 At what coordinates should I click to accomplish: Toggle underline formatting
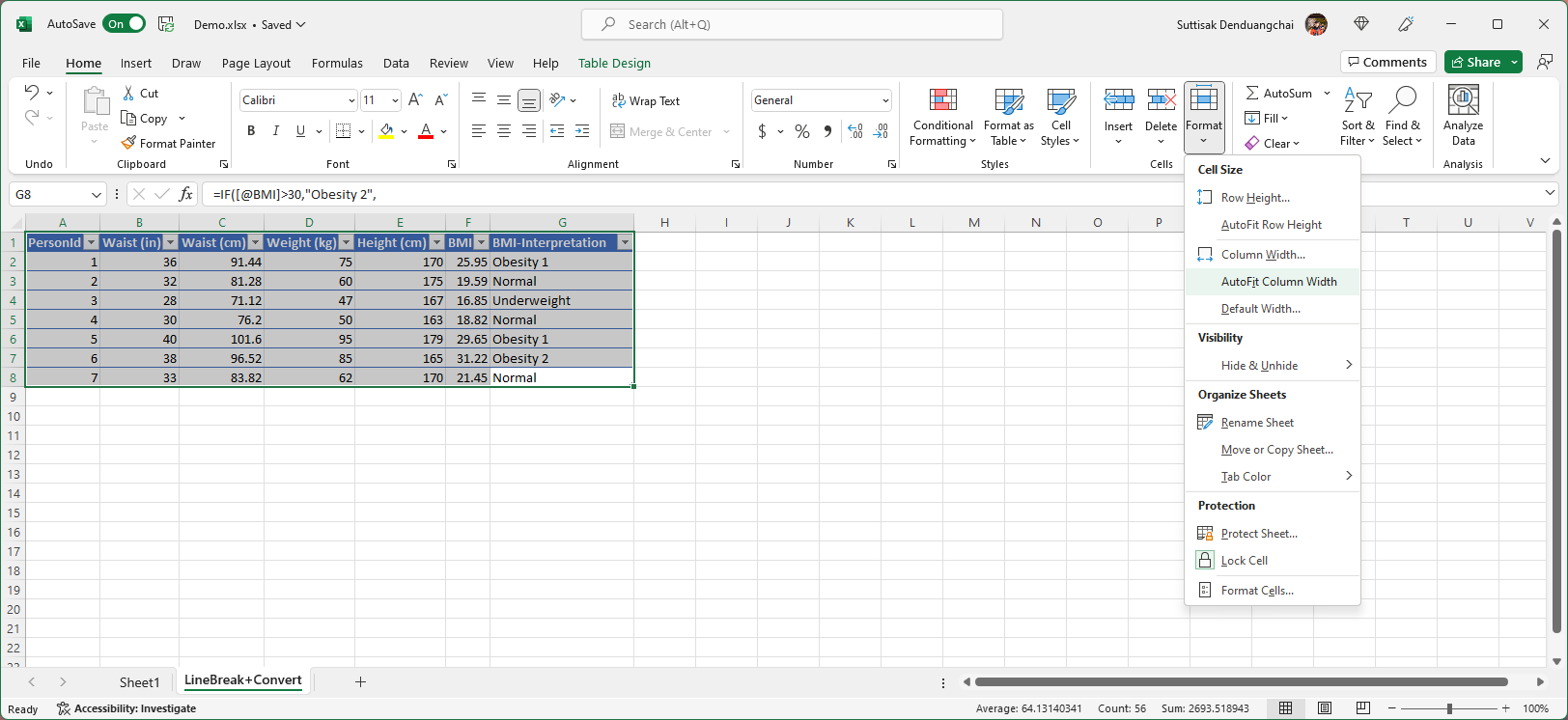pos(300,131)
